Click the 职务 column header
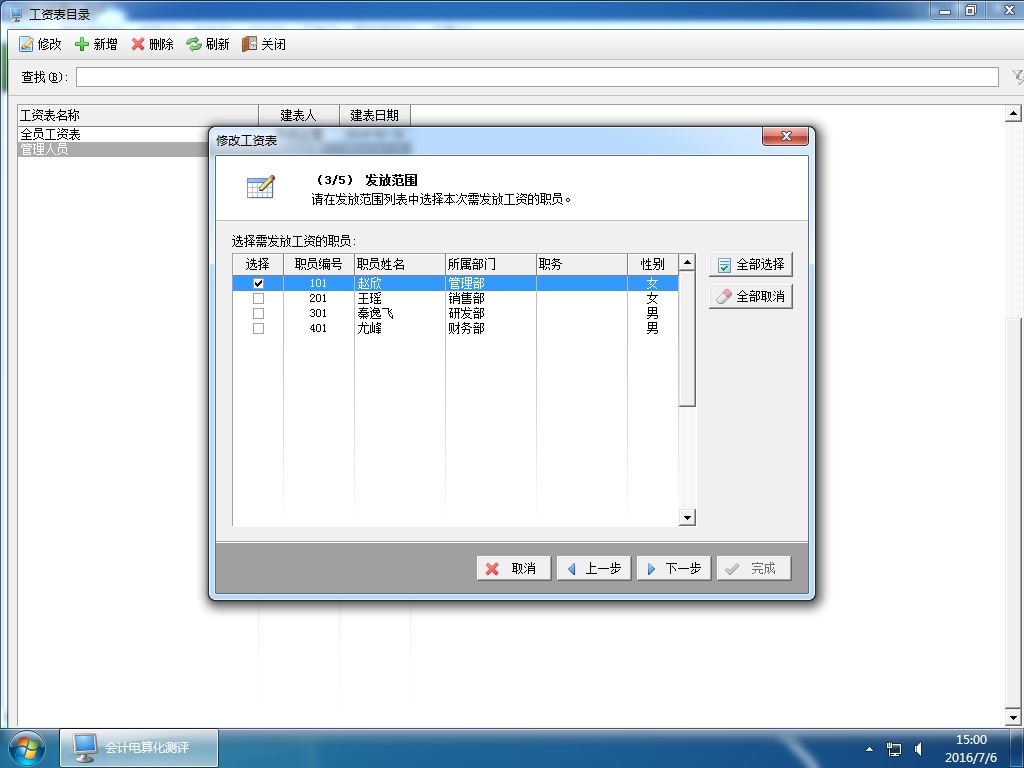Viewport: 1024px width, 768px height. click(582, 264)
